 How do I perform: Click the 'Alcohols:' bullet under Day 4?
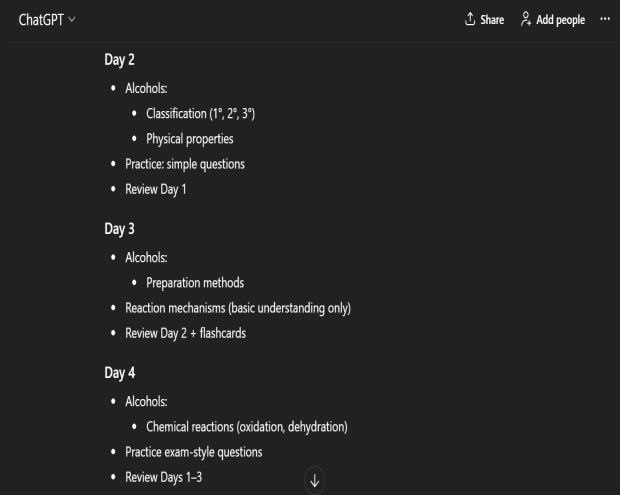(147, 402)
